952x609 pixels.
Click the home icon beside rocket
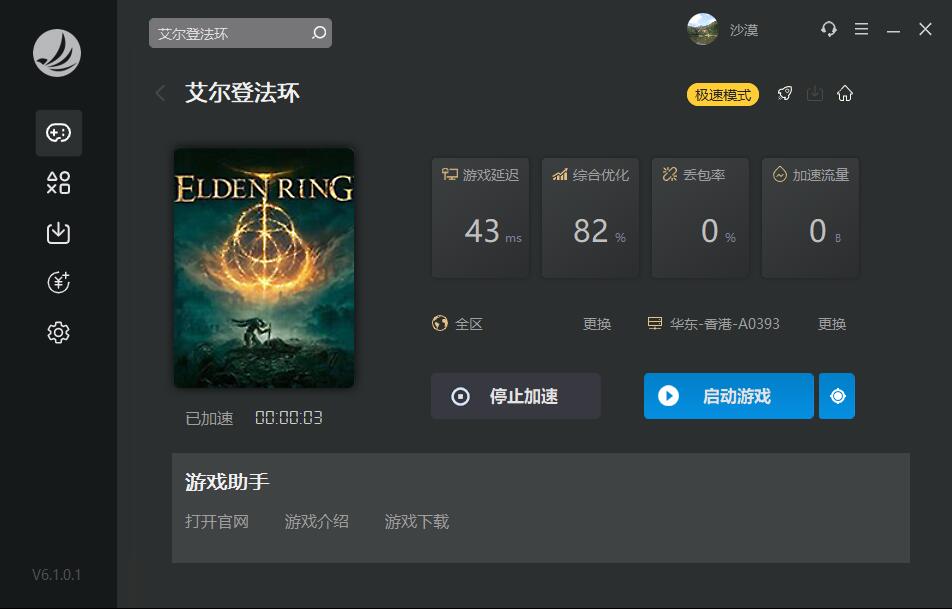pyautogui.click(x=845, y=94)
